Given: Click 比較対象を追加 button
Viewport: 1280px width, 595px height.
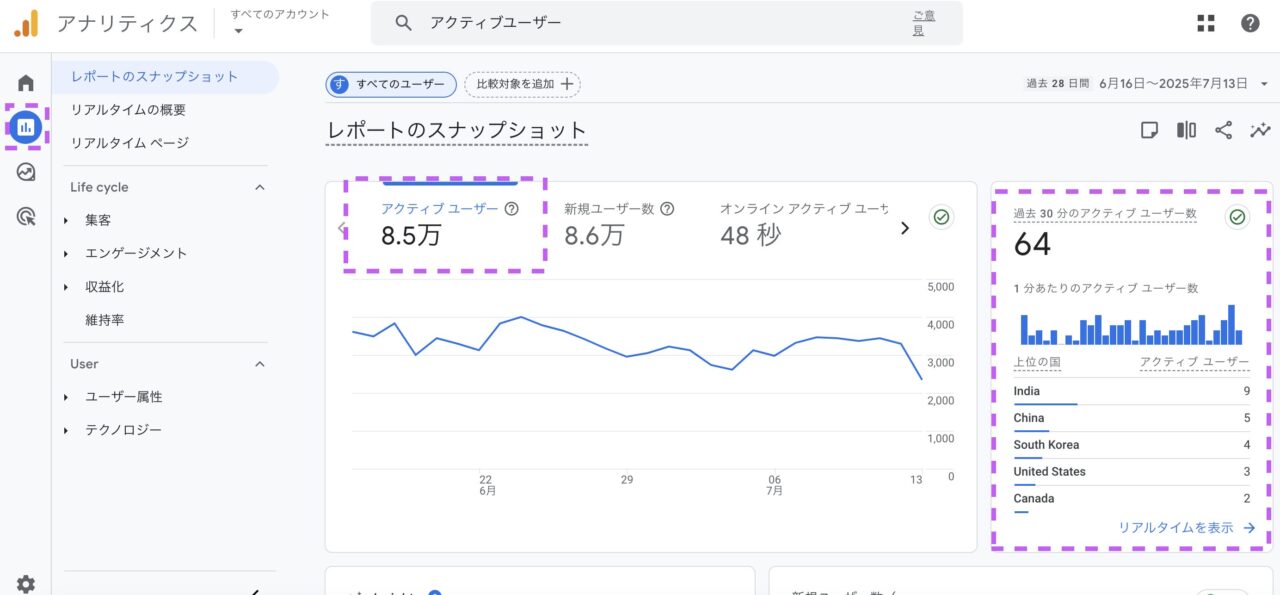Looking at the screenshot, I should pyautogui.click(x=522, y=85).
